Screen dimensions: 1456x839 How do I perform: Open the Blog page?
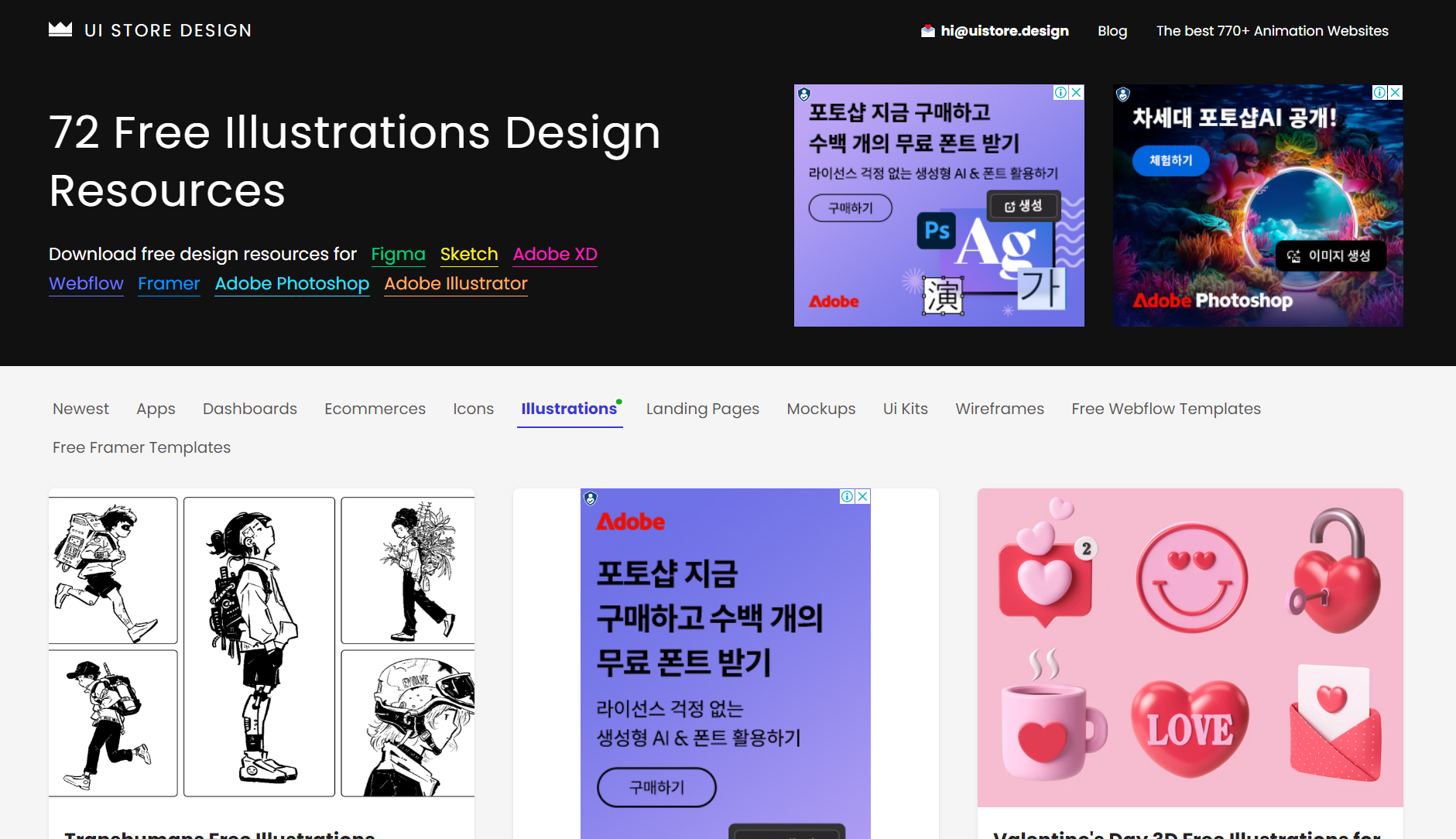point(1112,31)
